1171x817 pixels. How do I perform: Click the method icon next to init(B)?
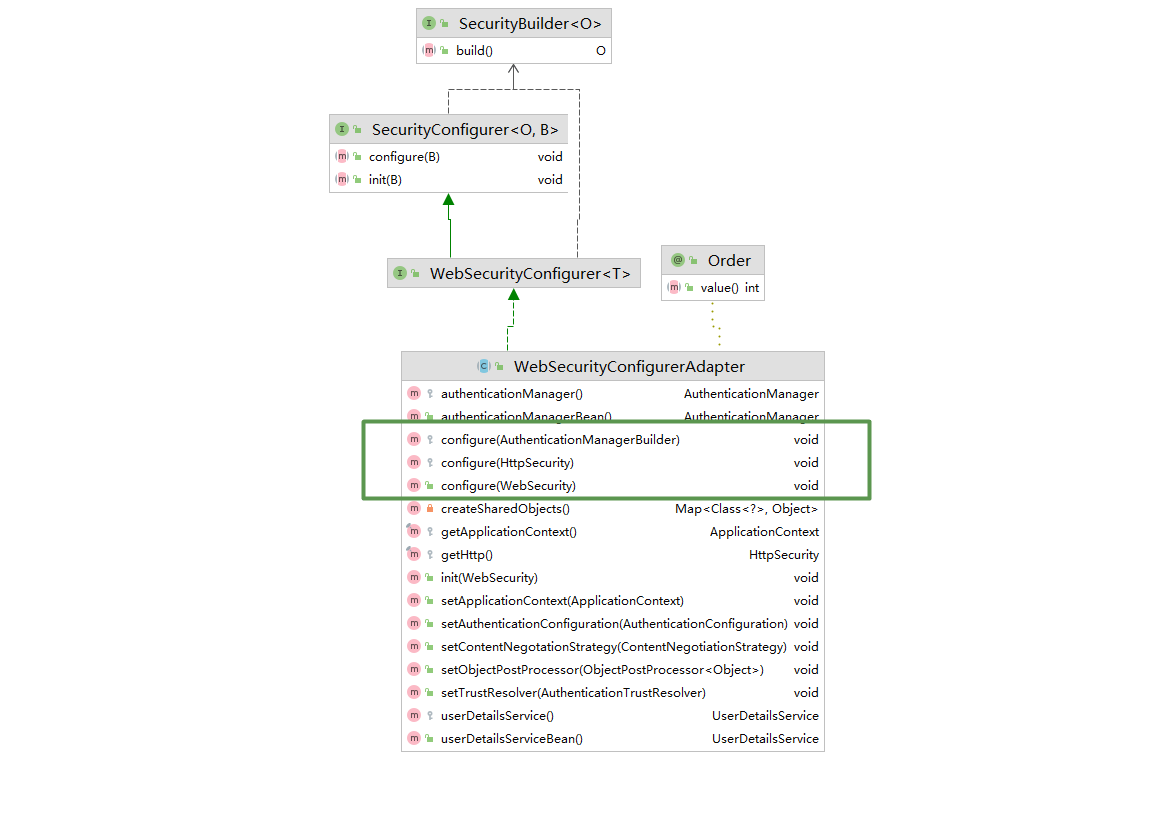[x=341, y=179]
